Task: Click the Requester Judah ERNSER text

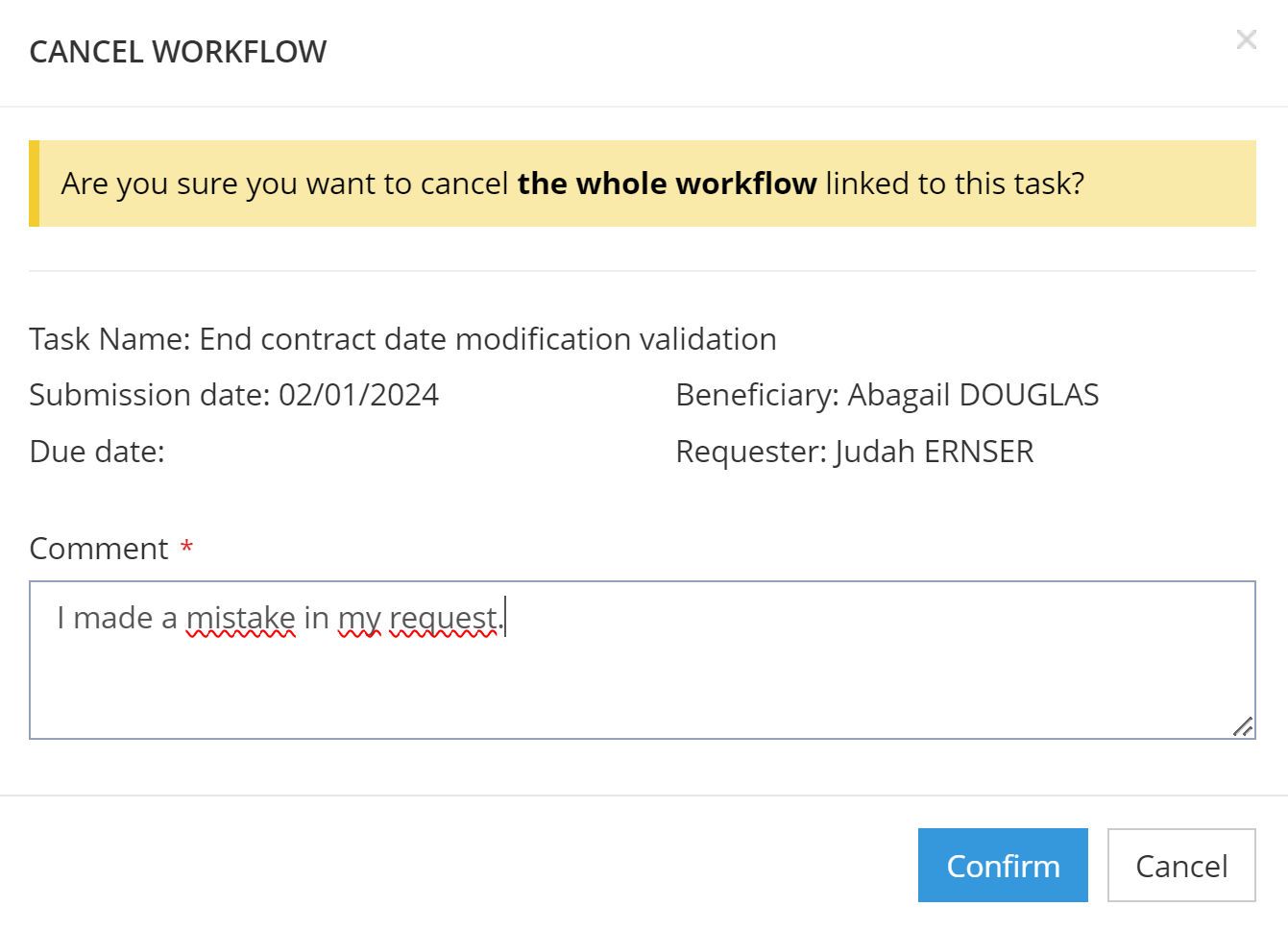Action: point(854,452)
